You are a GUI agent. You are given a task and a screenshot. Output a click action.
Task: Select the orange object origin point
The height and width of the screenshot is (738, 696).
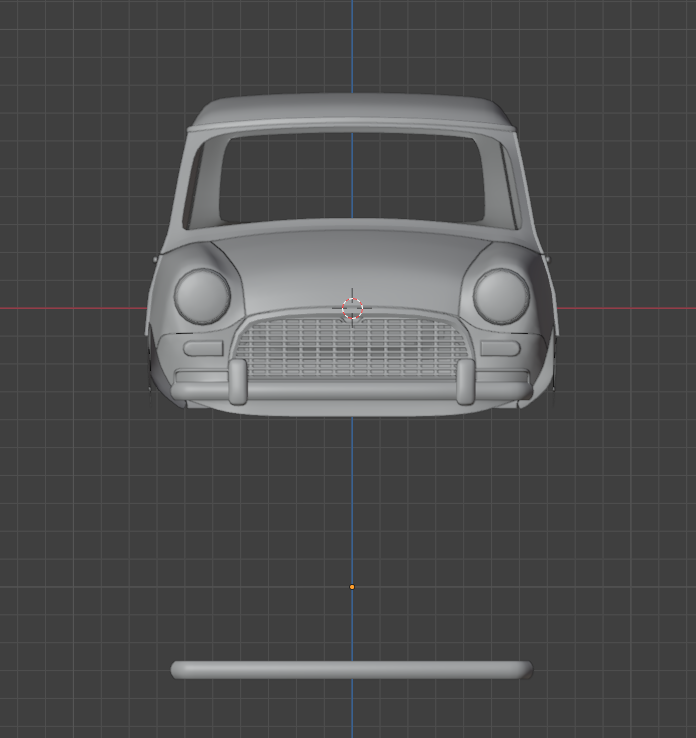(352, 587)
